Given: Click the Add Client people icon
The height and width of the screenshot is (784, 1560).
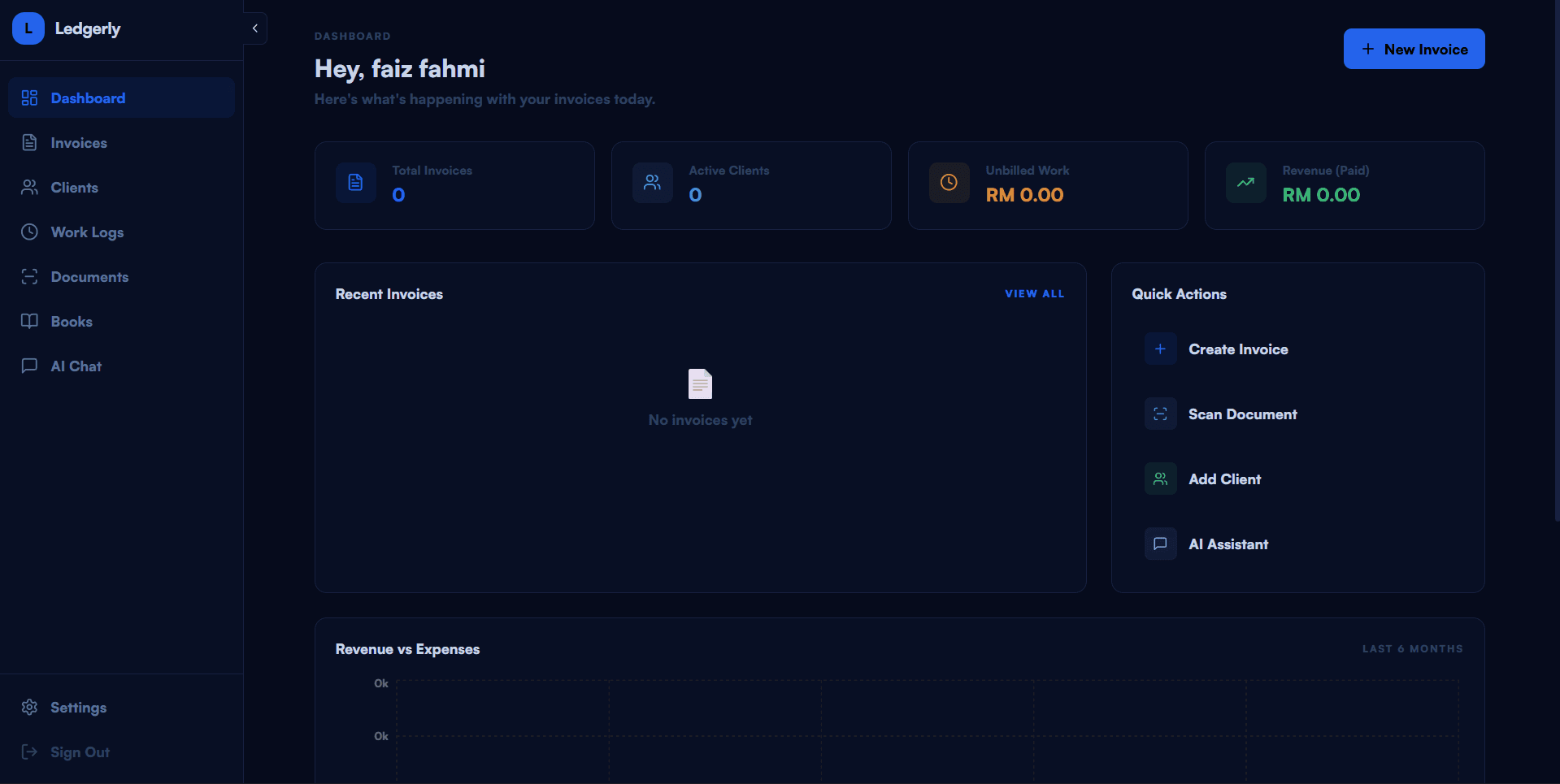Looking at the screenshot, I should click(1161, 479).
